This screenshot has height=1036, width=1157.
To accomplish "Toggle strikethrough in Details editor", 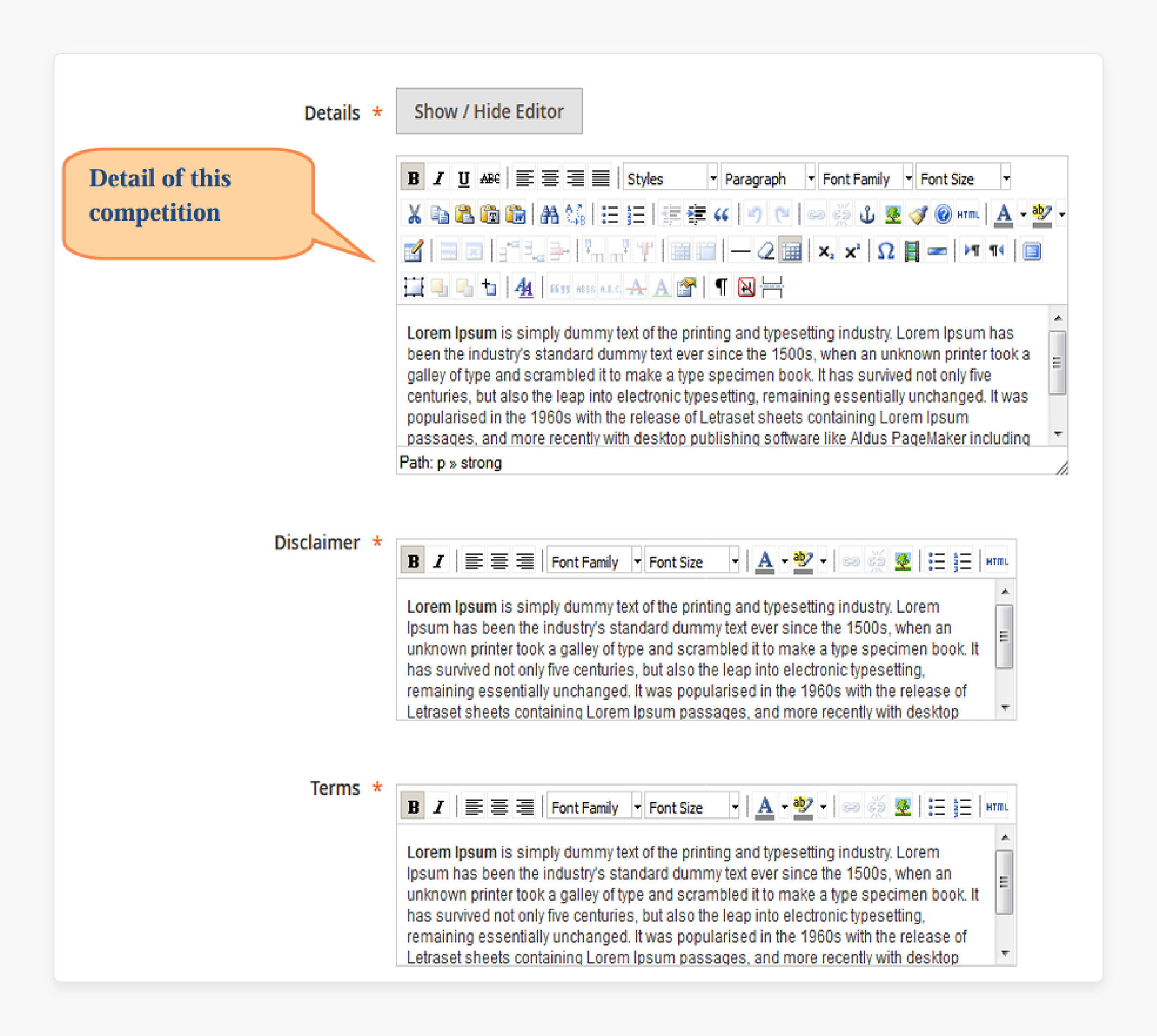I will coord(490,179).
